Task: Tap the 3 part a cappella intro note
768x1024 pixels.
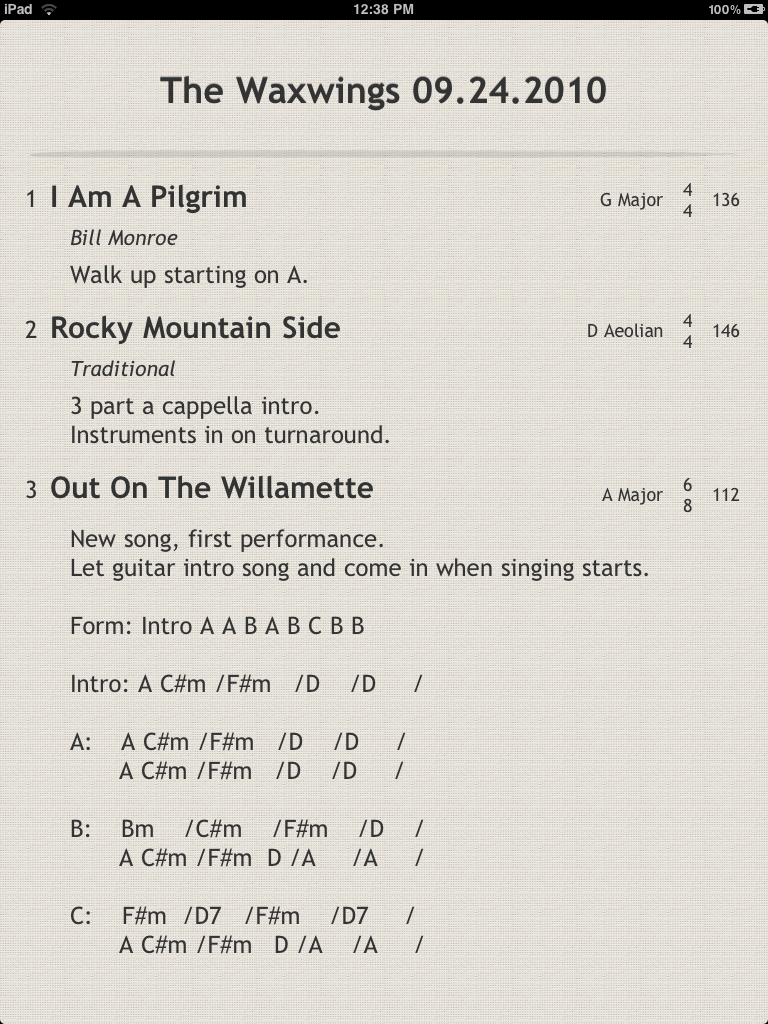Action: coord(195,407)
